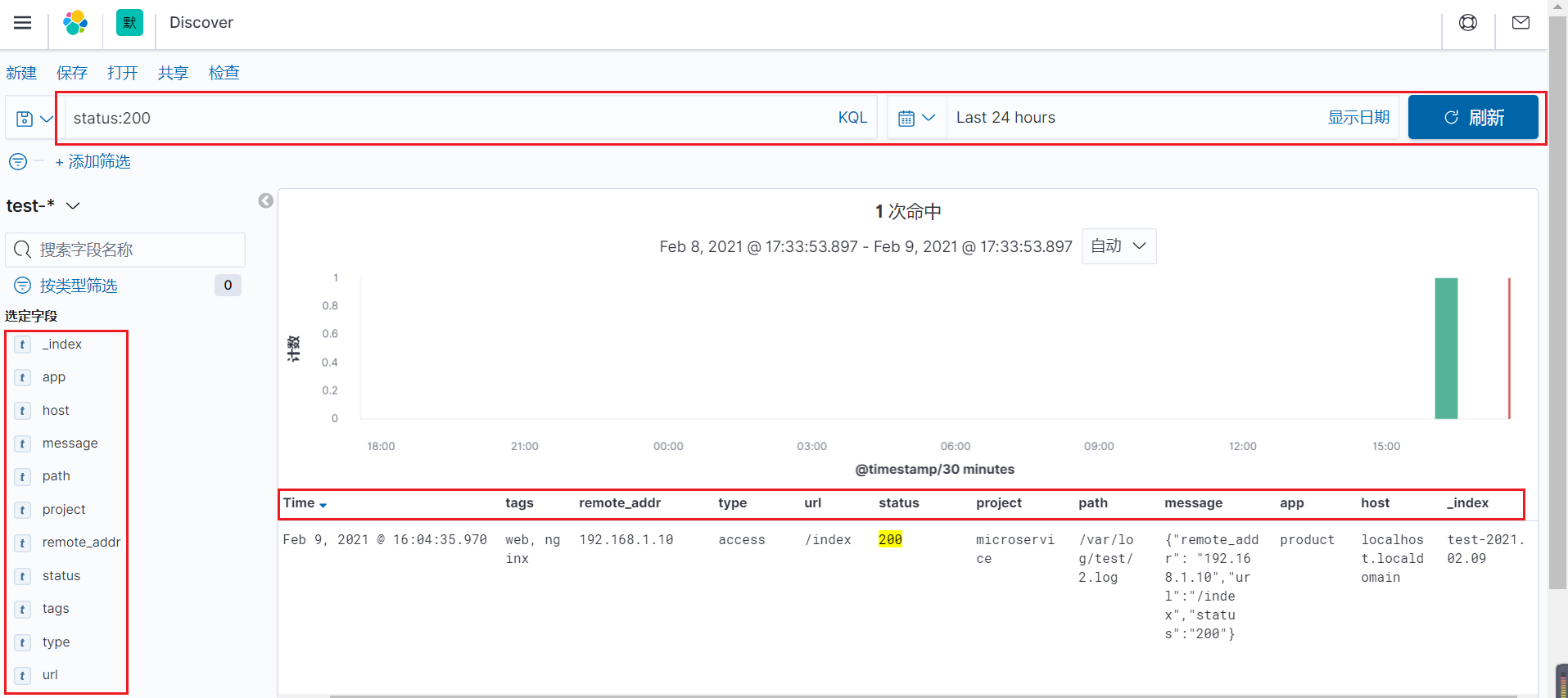
Task: Click the 192.168.1.10 cell
Action: coord(626,540)
